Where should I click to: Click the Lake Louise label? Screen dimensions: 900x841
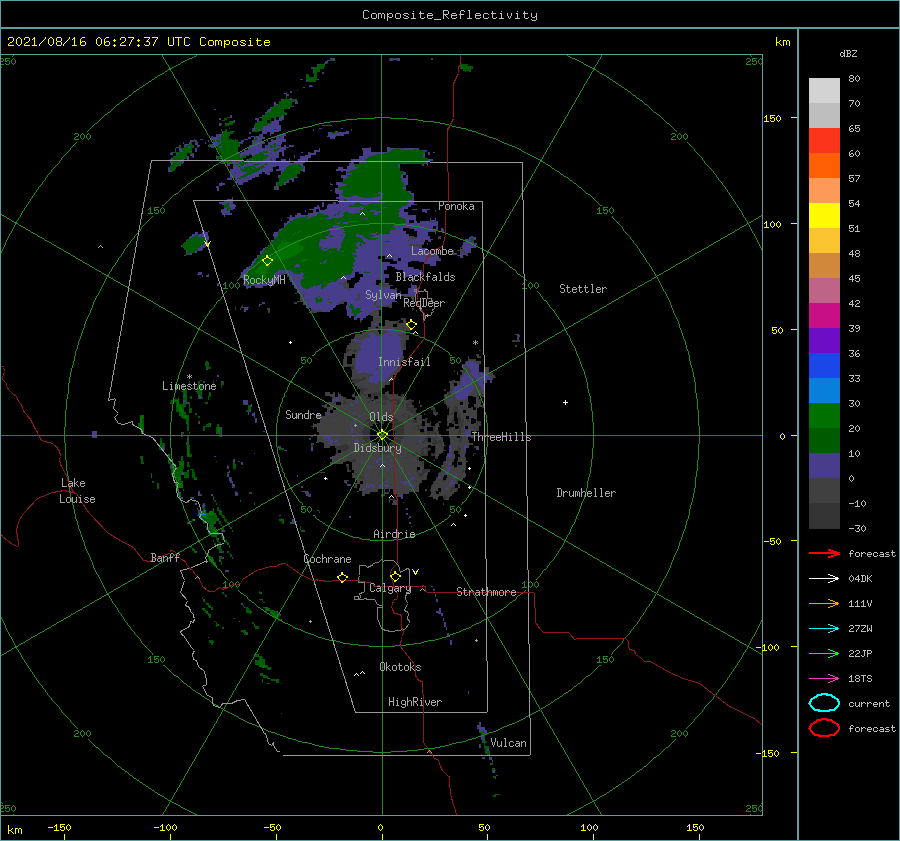(x=77, y=491)
